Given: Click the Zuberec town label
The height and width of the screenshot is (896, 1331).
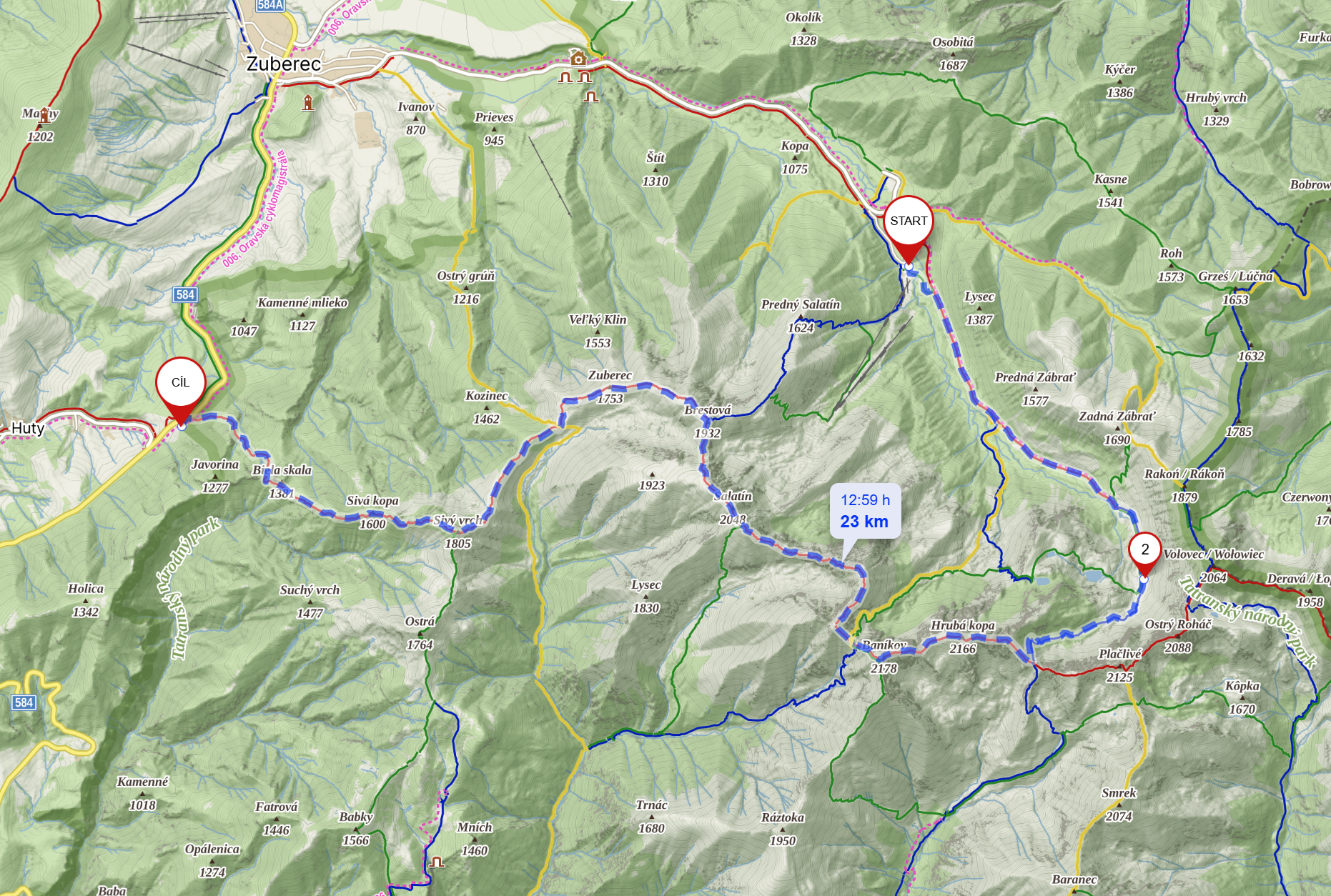Looking at the screenshot, I should (283, 64).
